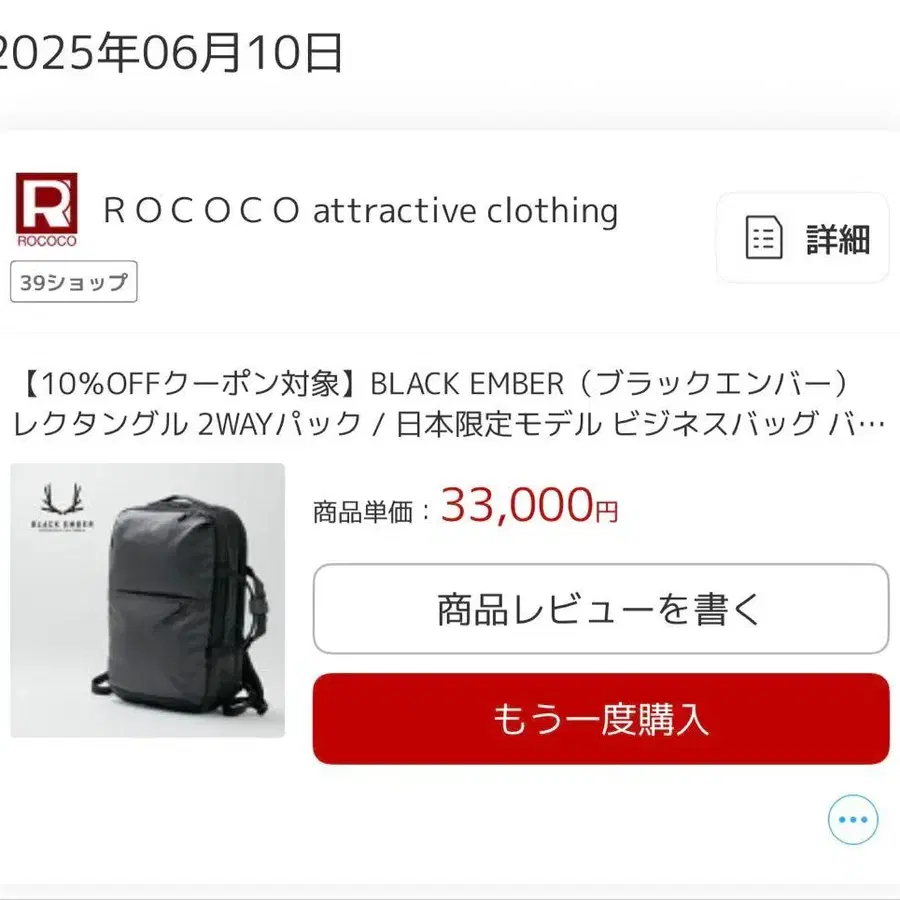
Task: Open the レクタングル 2WAYパック title line
Action: [187, 424]
